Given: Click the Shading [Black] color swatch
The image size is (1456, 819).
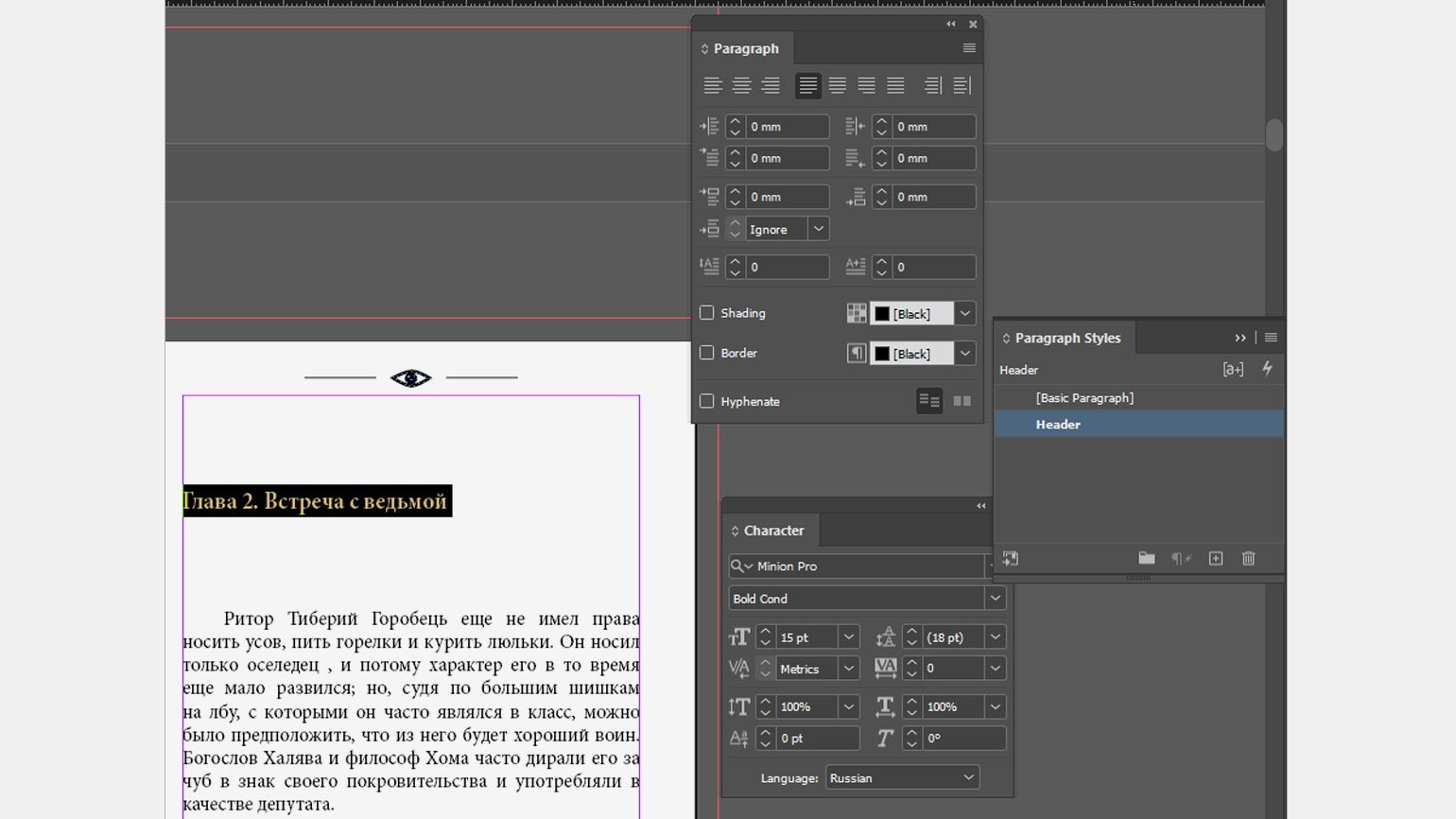Looking at the screenshot, I should coord(882,314).
